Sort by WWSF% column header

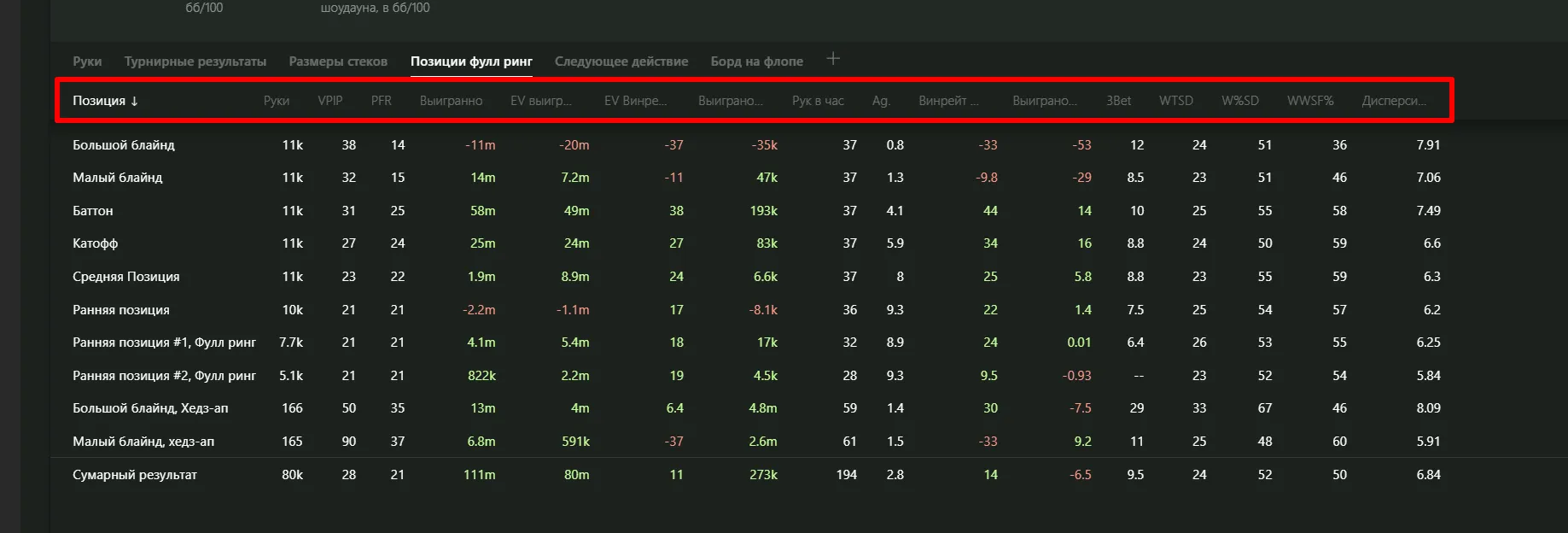click(1310, 101)
